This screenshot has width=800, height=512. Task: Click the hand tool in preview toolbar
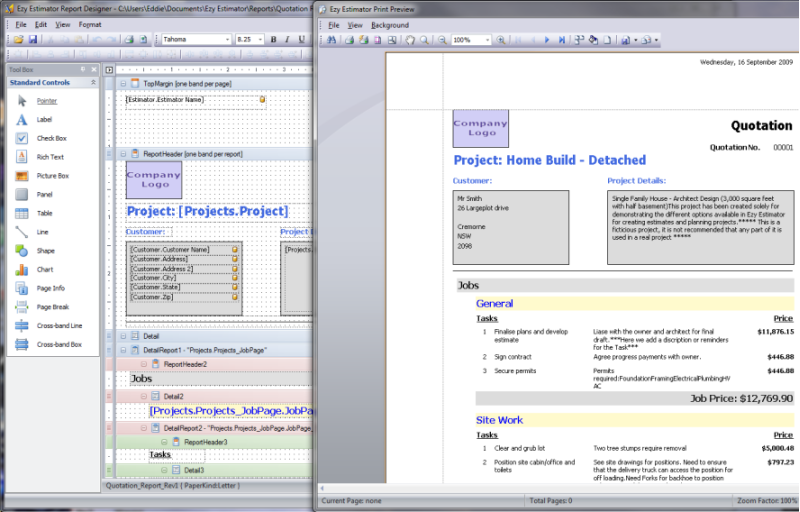410,40
